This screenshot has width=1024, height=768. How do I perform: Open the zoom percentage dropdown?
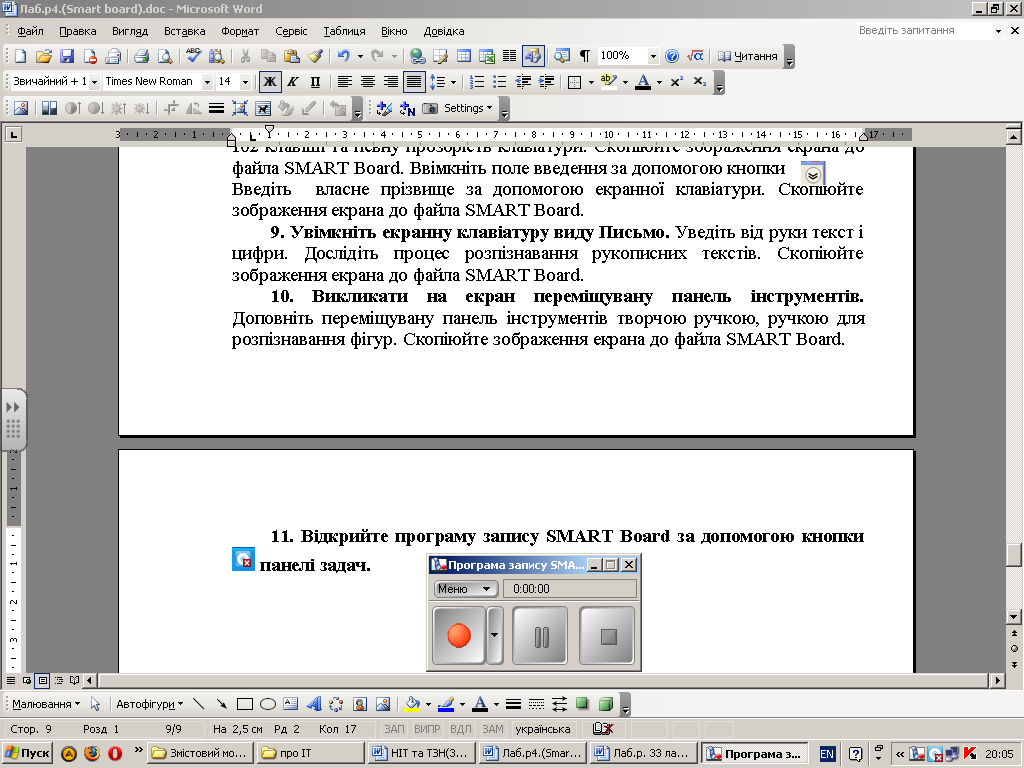pos(653,56)
